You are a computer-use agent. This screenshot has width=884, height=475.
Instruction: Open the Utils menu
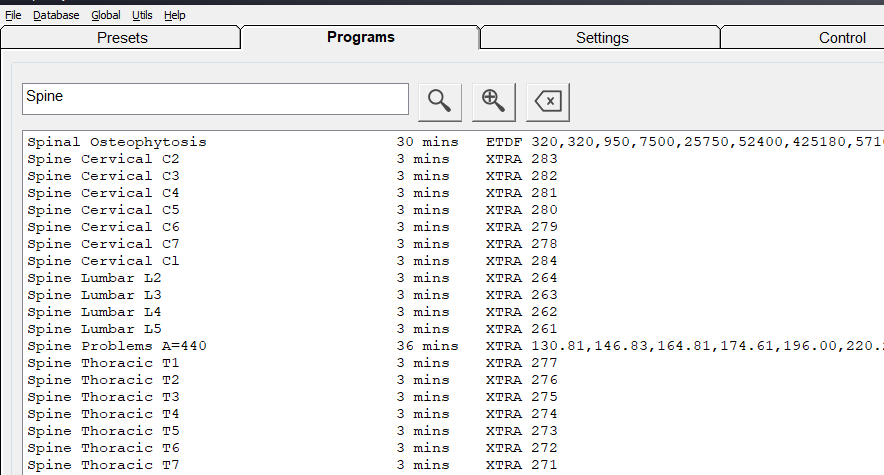(x=142, y=15)
